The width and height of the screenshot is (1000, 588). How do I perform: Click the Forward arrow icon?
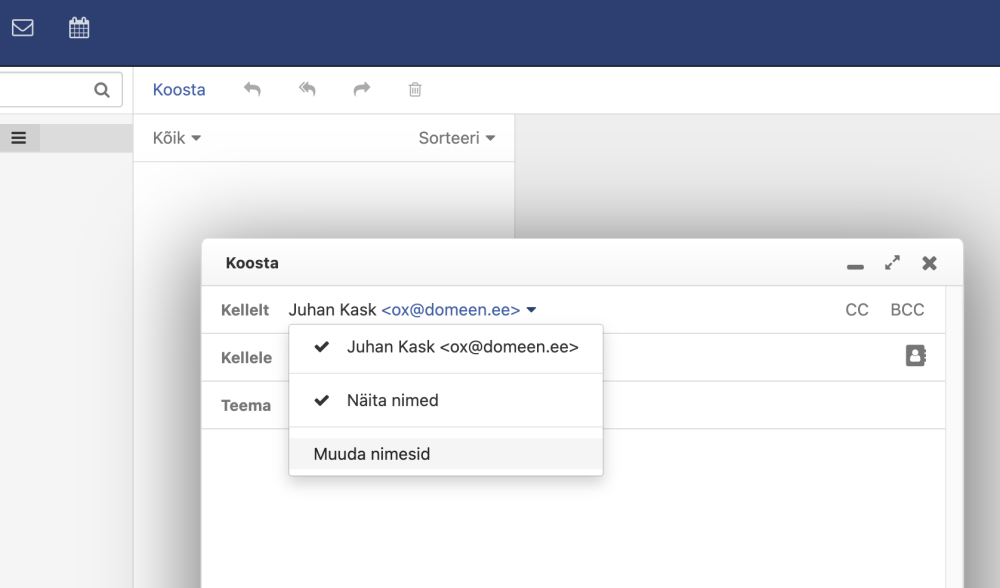(x=362, y=90)
